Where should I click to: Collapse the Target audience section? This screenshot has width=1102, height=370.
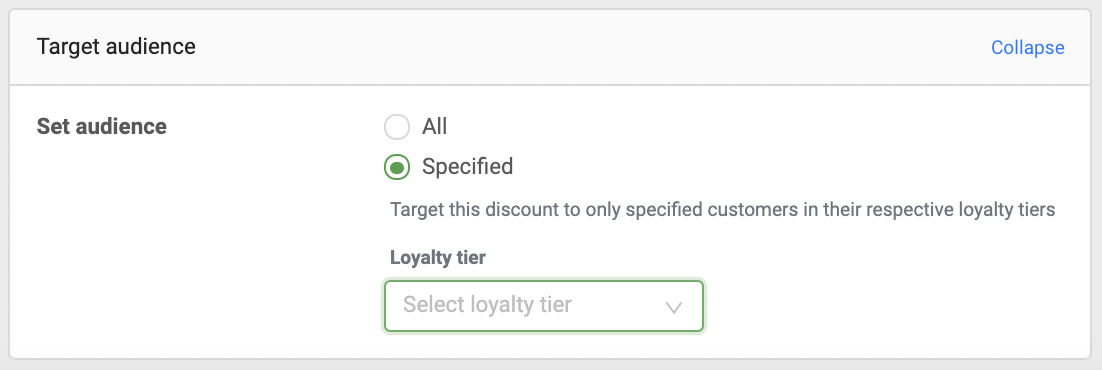(x=1028, y=47)
